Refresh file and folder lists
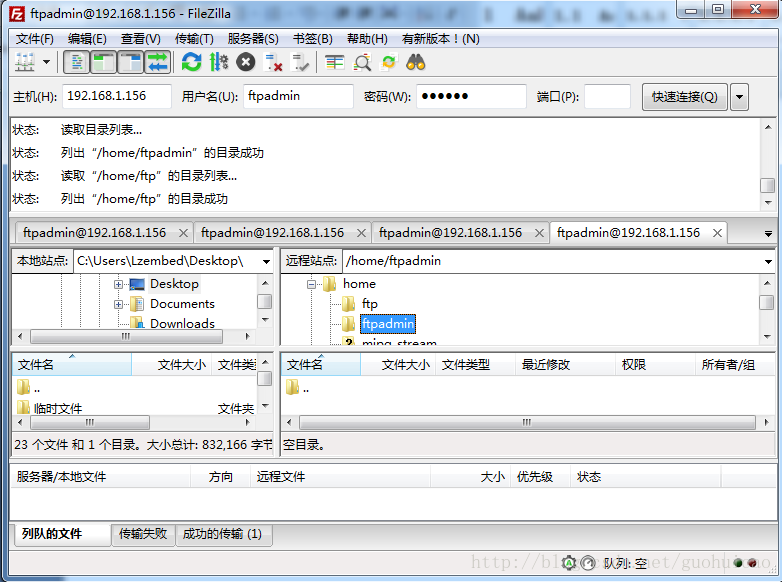 coord(192,62)
